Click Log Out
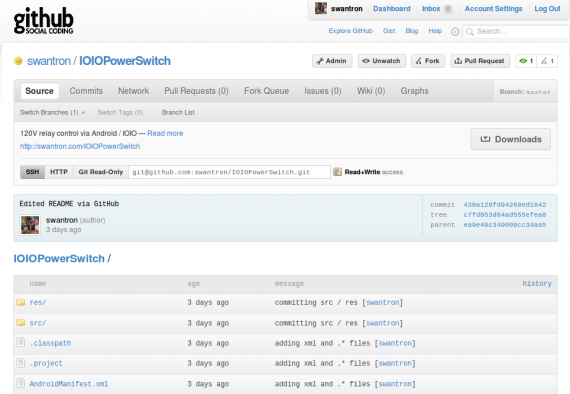The image size is (570, 394). 547,9
